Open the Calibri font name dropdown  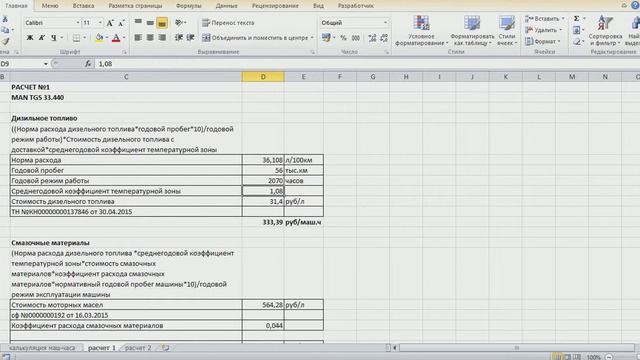[78, 23]
